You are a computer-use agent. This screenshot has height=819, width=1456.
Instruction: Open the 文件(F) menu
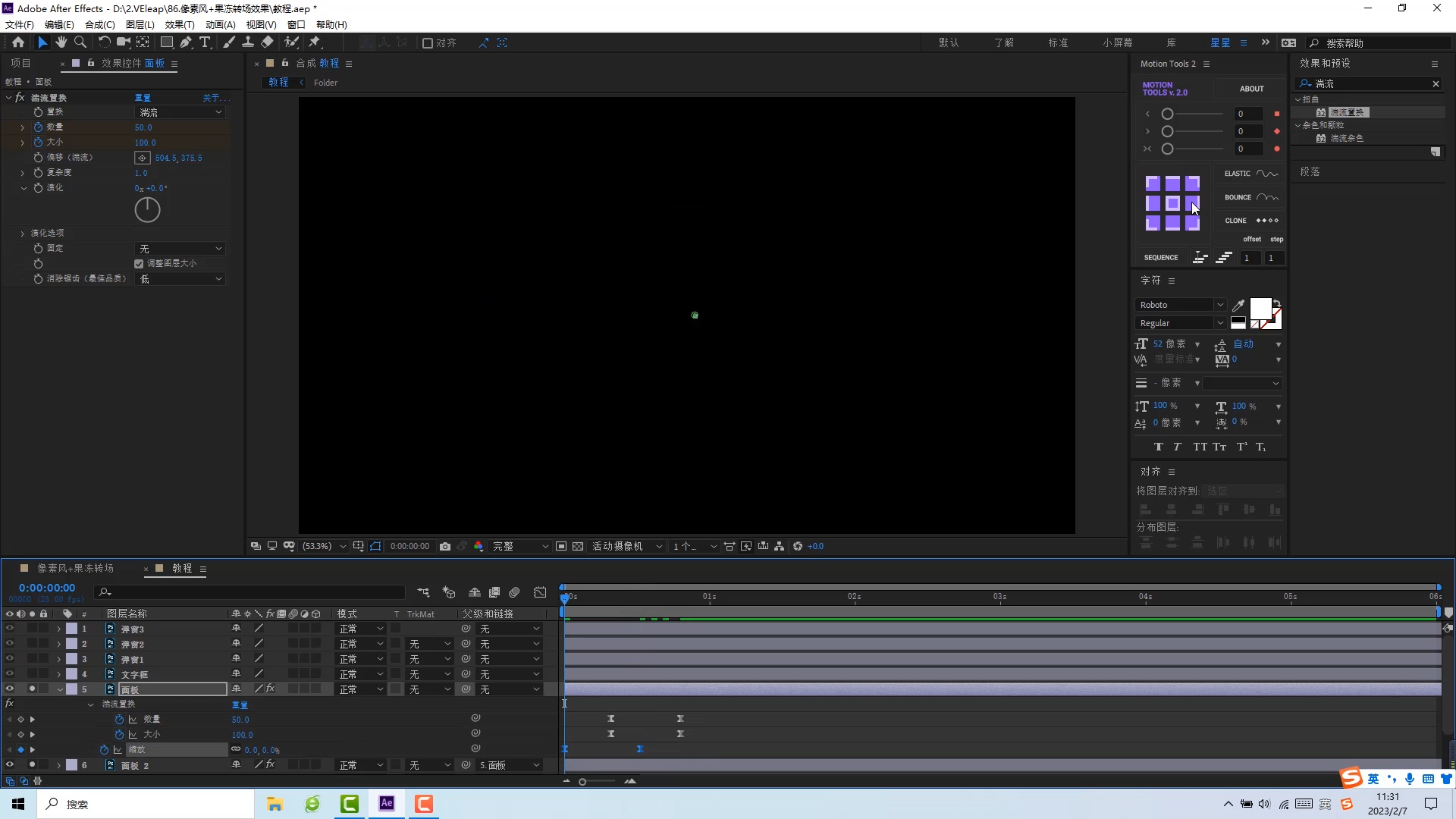coord(19,24)
